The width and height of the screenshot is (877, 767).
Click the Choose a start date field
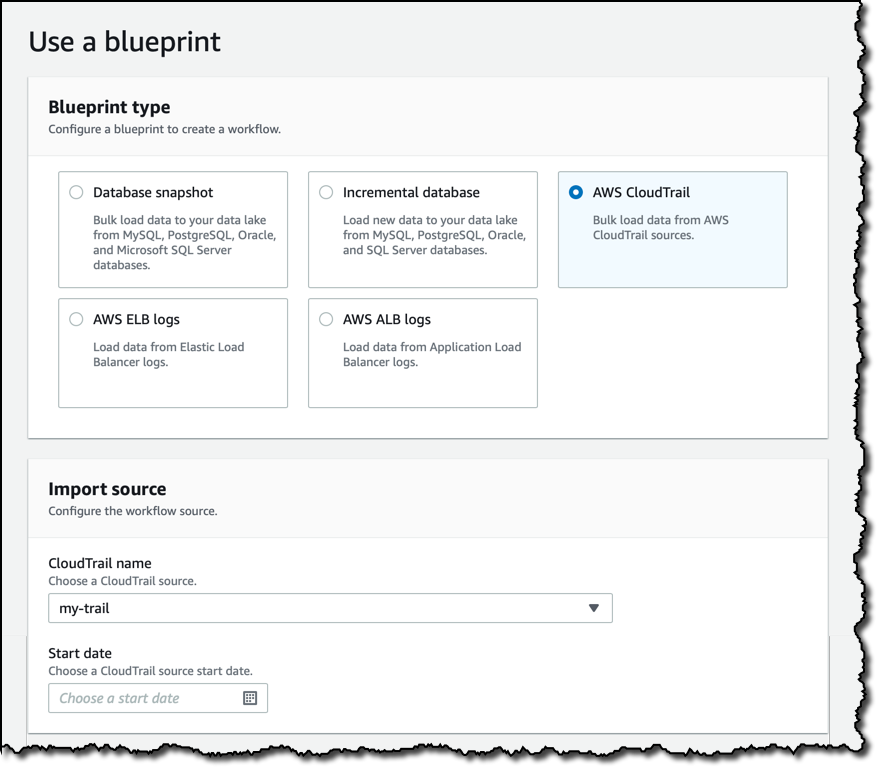pyautogui.click(x=158, y=698)
